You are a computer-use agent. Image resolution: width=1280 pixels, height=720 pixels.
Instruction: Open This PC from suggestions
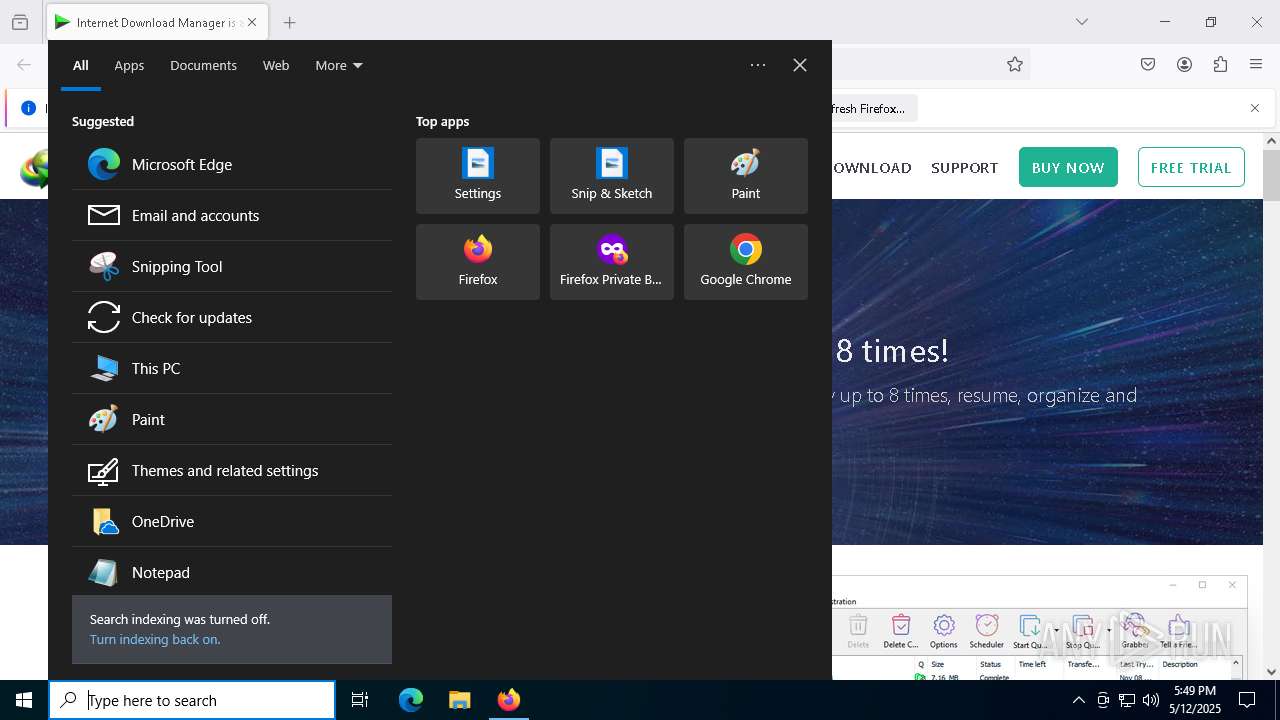[x=232, y=368]
